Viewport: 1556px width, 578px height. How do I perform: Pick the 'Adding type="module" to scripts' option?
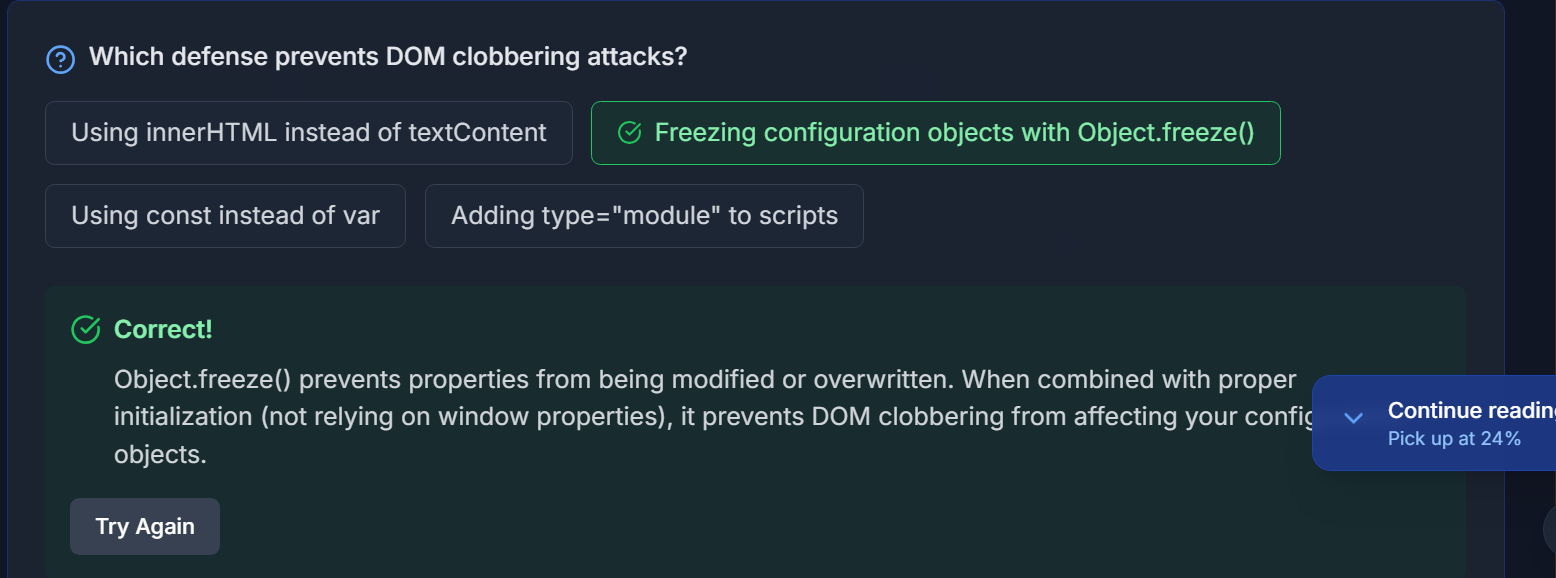coord(644,215)
